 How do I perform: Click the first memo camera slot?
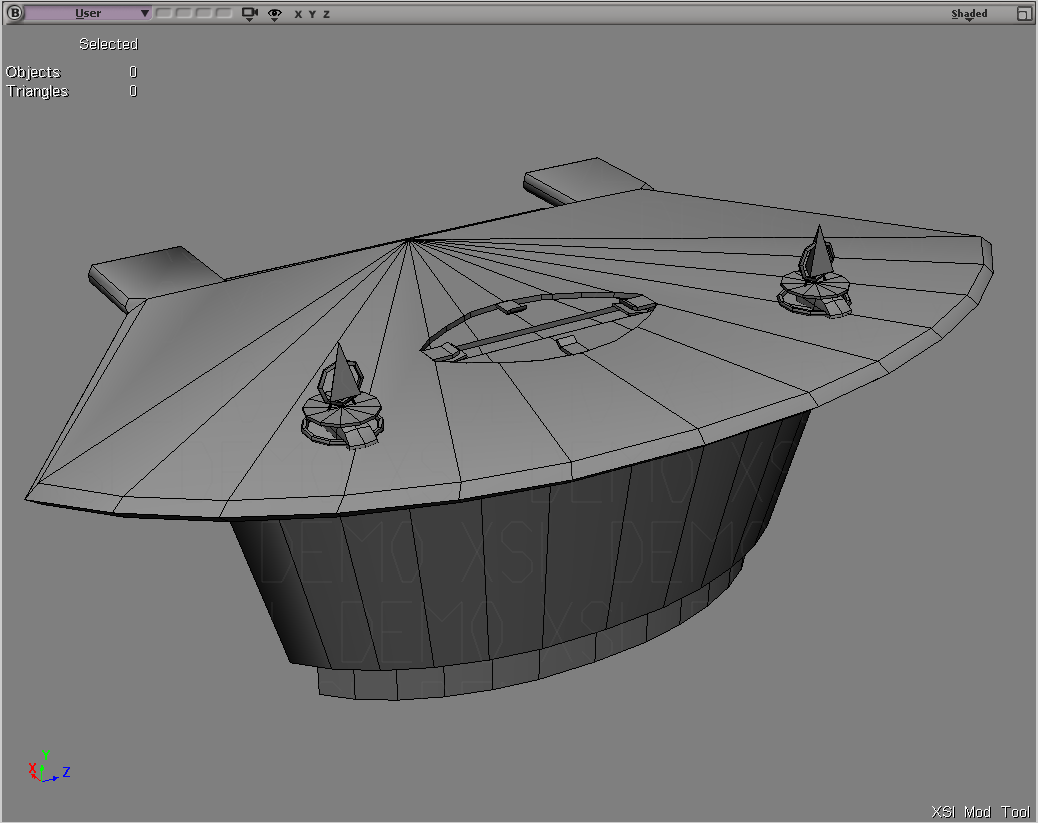[x=164, y=13]
